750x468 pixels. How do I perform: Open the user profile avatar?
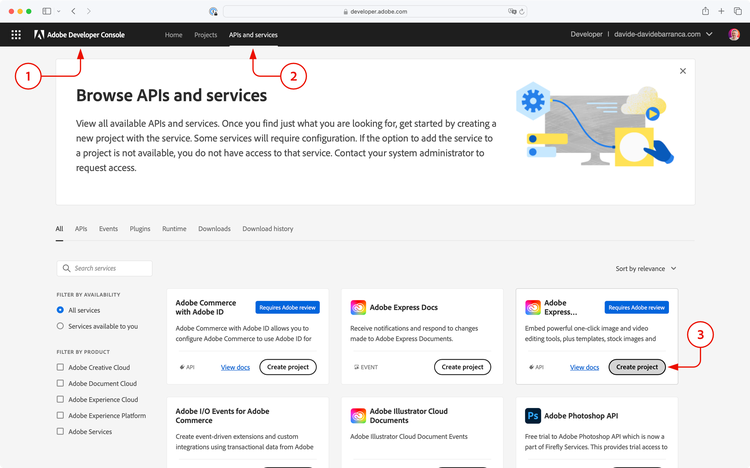[x=734, y=35]
